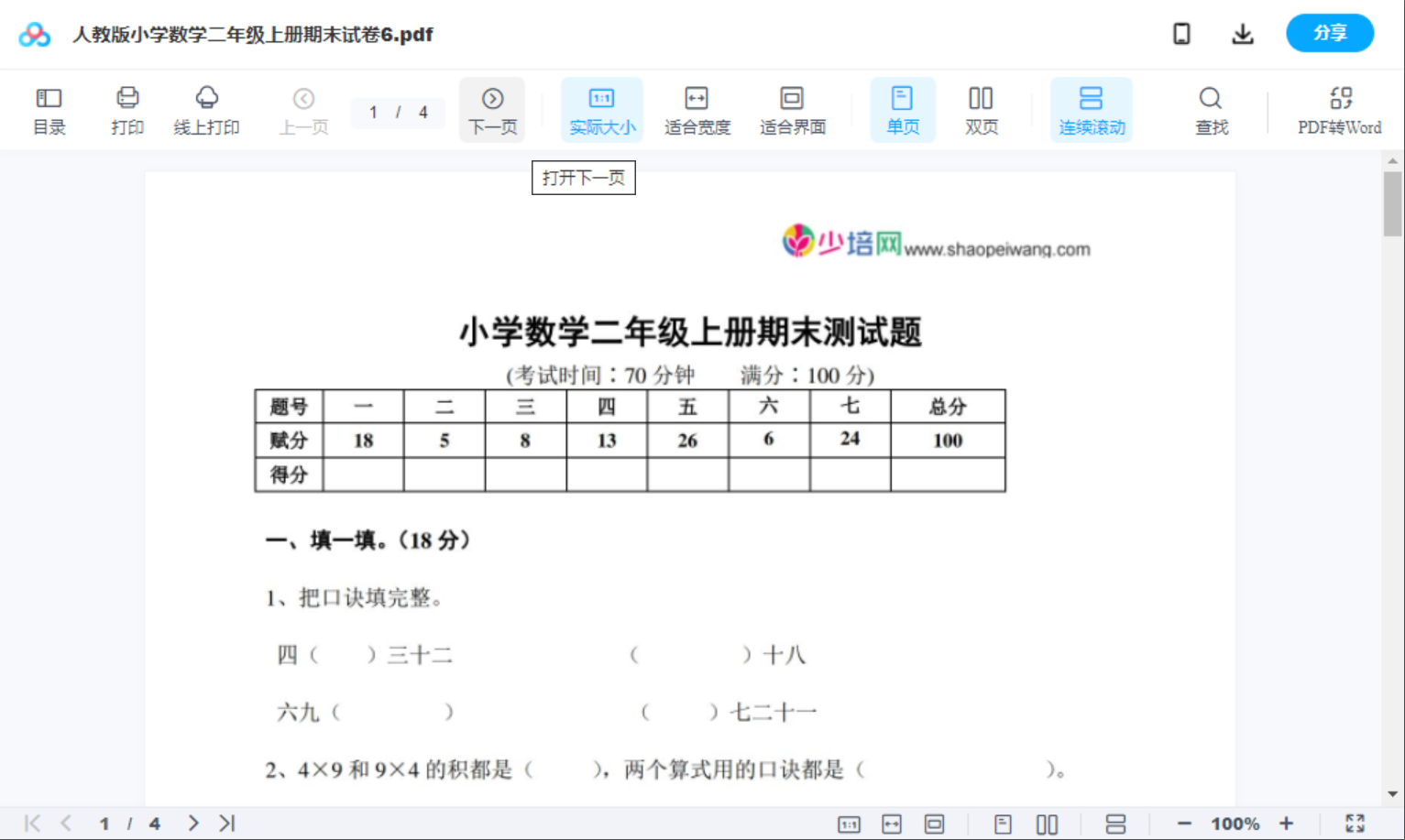Open the document title link 人教版小学数学二年级上册期末试卷6.pdf
Viewport: 1405px width, 840px height.
click(251, 34)
